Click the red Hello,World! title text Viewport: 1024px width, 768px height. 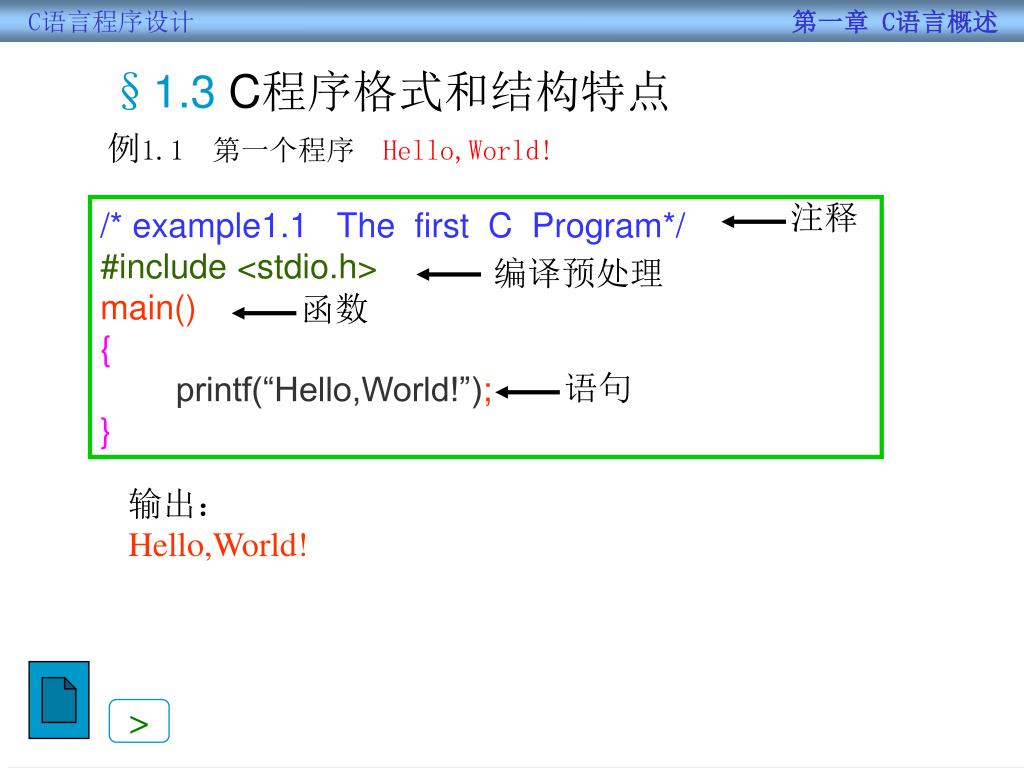[467, 151]
